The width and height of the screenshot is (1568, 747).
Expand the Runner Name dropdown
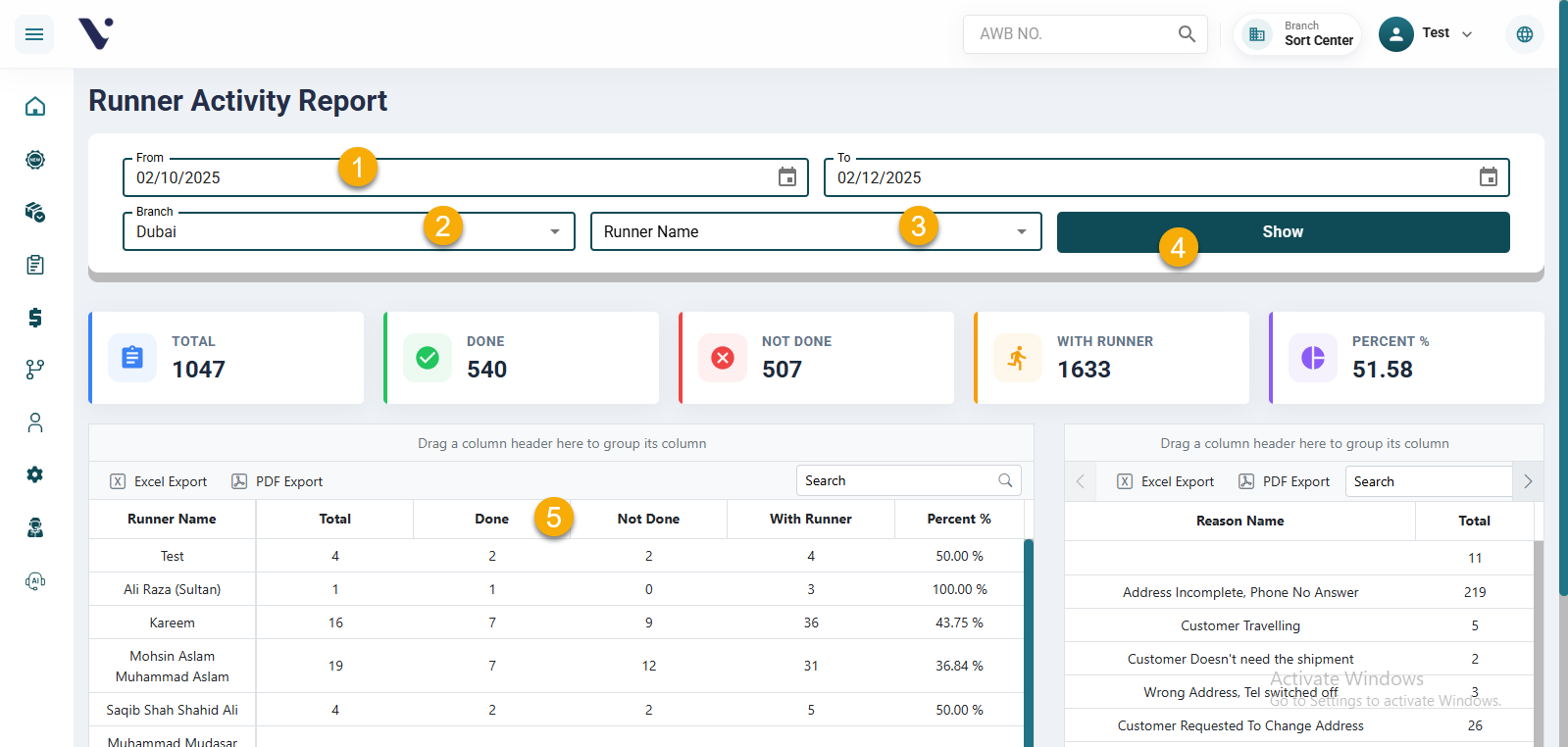pyautogui.click(x=1021, y=232)
